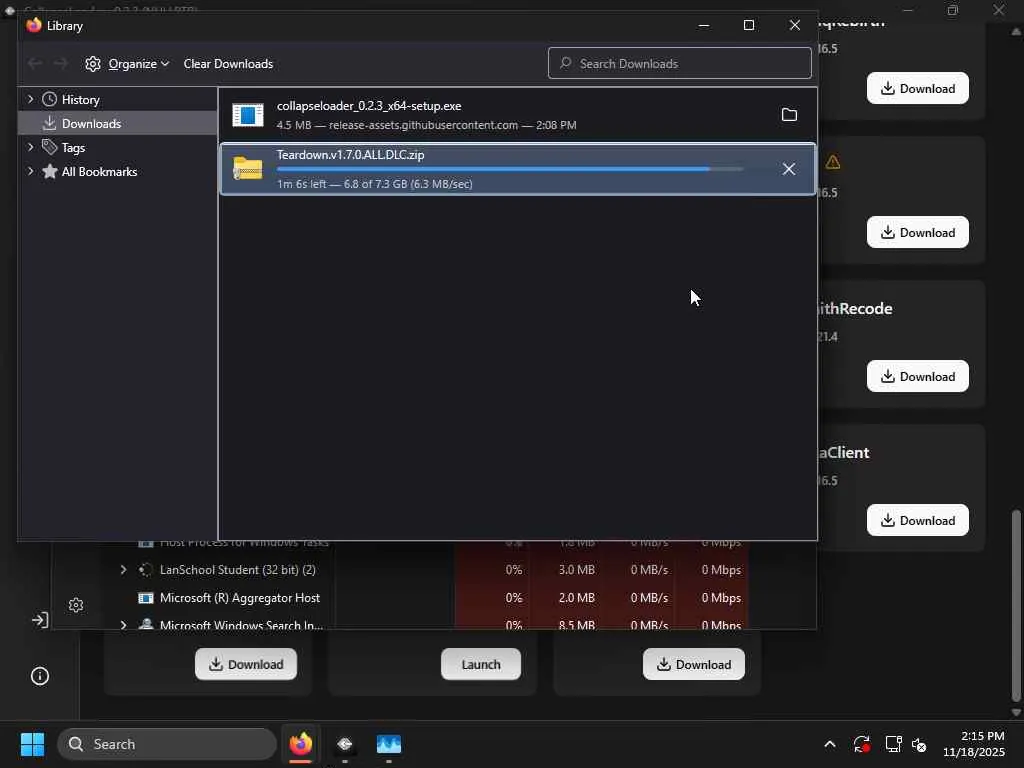Select collapseloader_0.2.3_x64-setup.exe download entry
This screenshot has height=768, width=1024.
coord(517,115)
